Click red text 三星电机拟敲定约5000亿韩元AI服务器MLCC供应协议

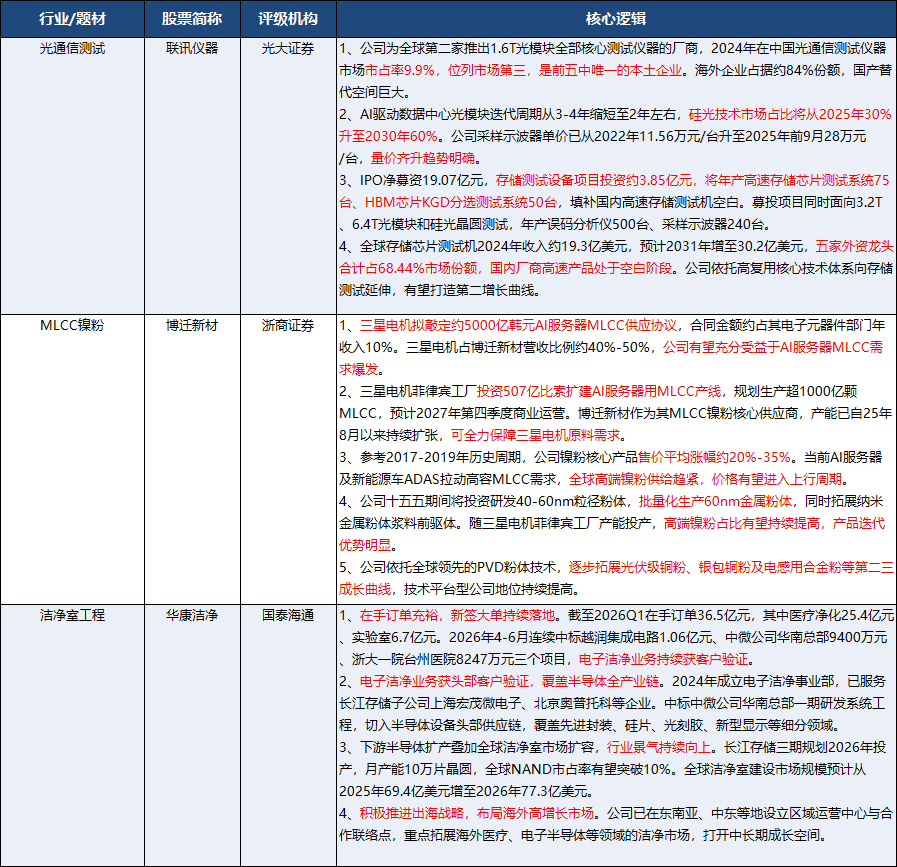(x=518, y=325)
